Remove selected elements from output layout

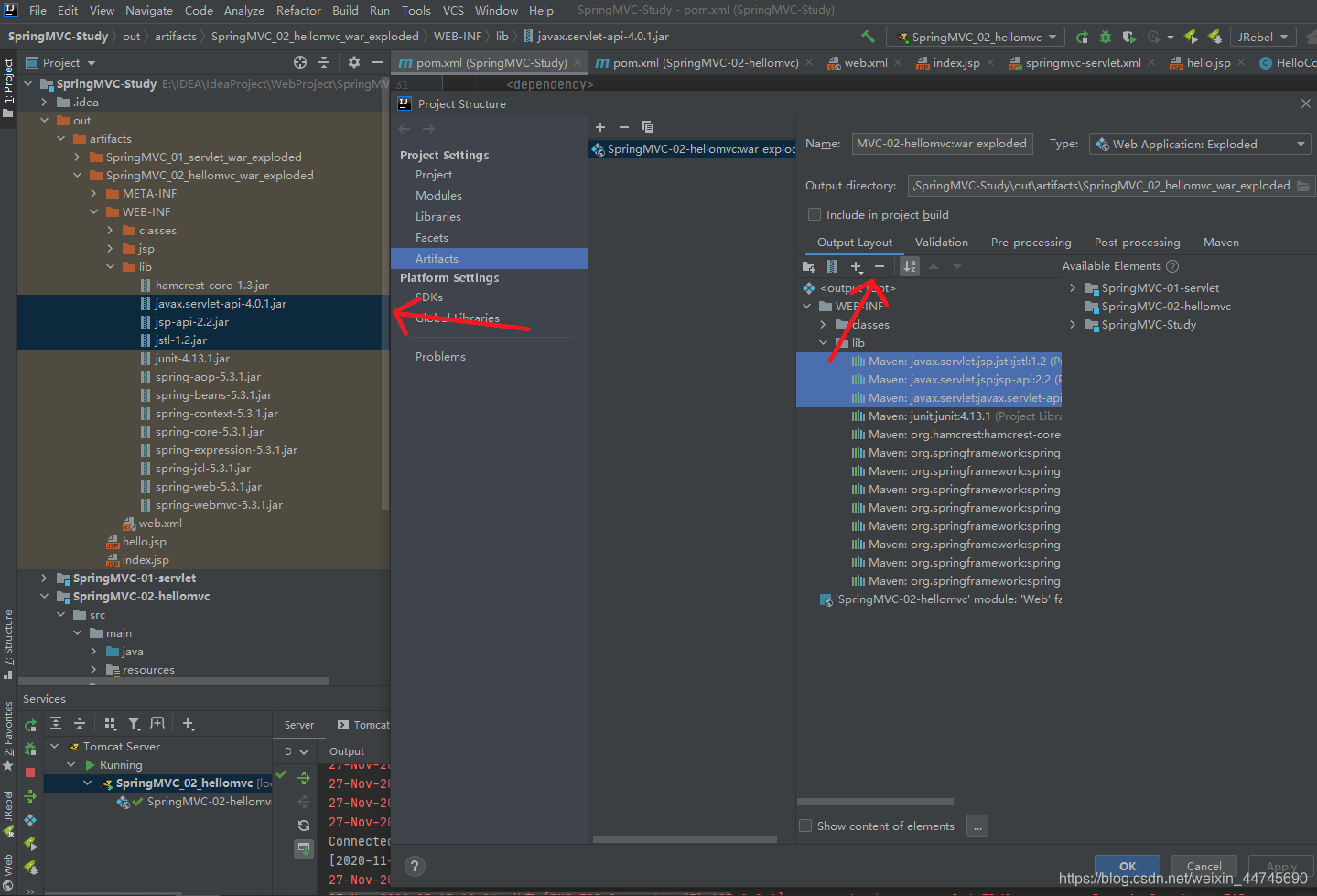[x=880, y=266]
